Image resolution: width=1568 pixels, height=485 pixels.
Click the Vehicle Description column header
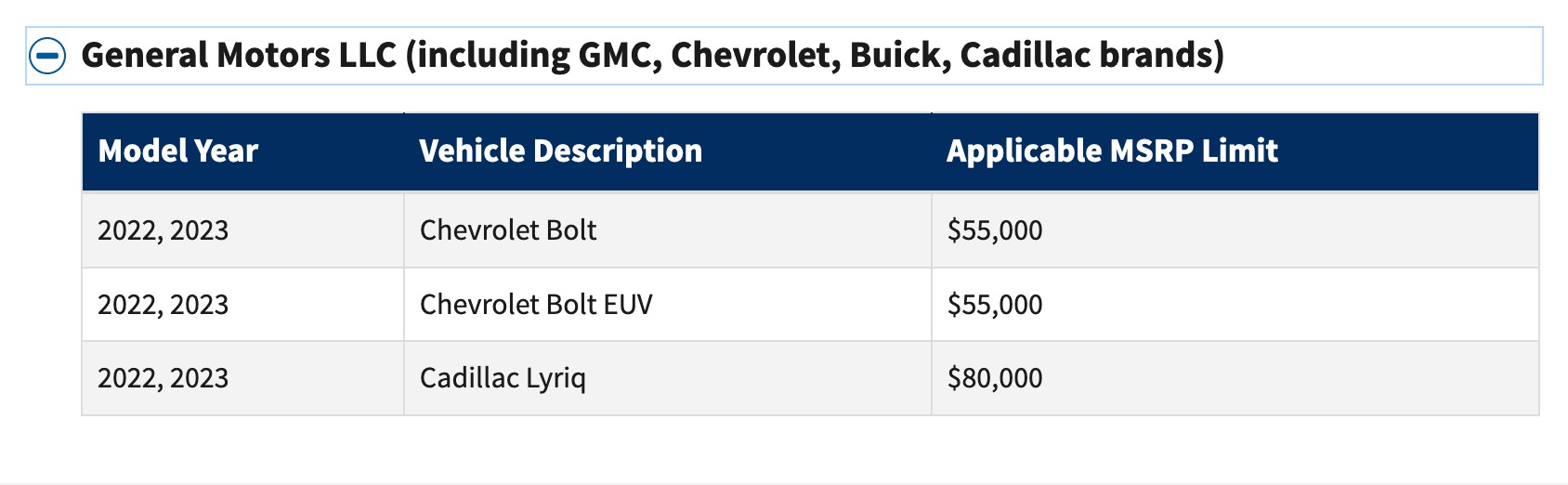point(560,151)
